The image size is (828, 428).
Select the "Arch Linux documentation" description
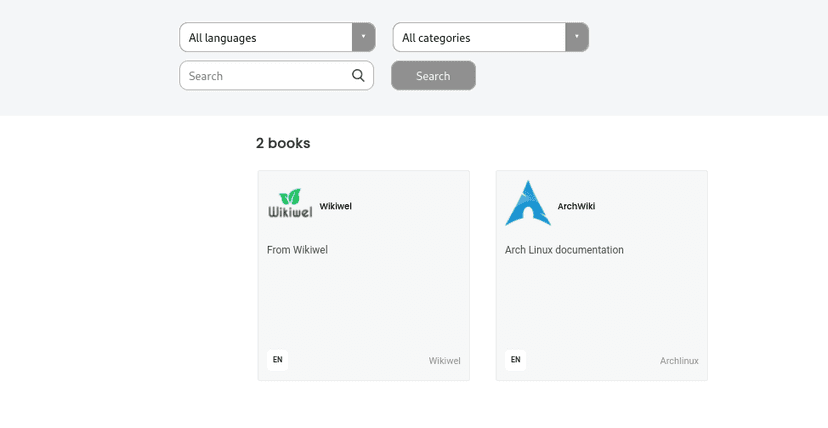564,250
